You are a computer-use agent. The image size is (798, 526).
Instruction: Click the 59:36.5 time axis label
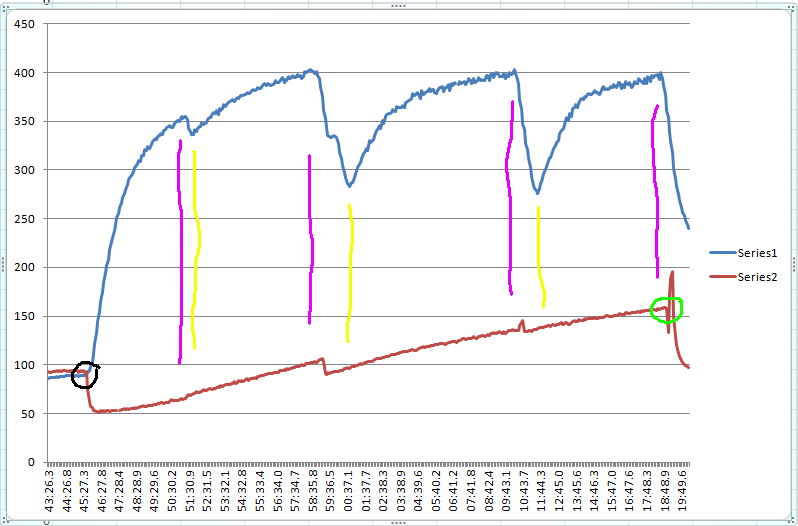(330, 490)
